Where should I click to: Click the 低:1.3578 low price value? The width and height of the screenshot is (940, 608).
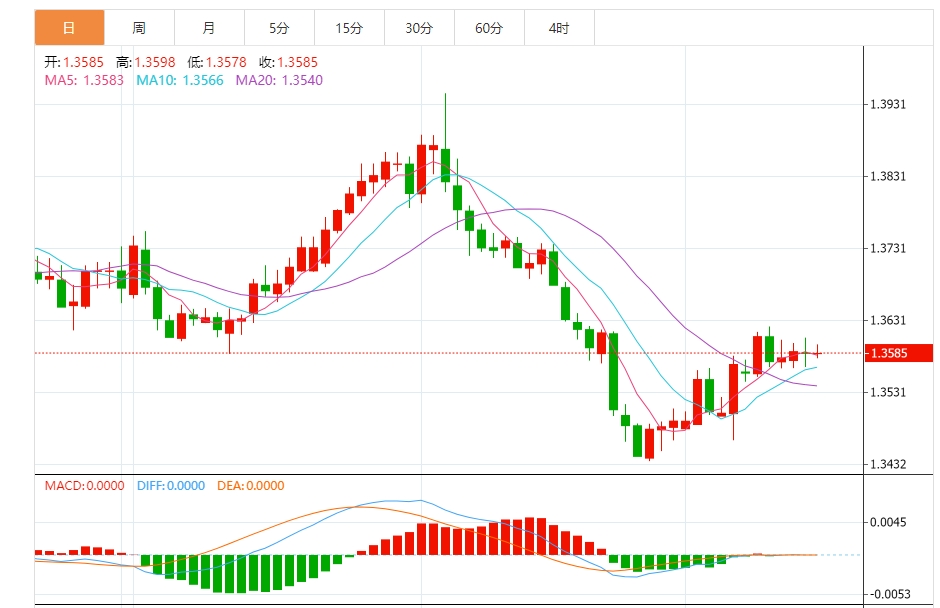[217, 62]
